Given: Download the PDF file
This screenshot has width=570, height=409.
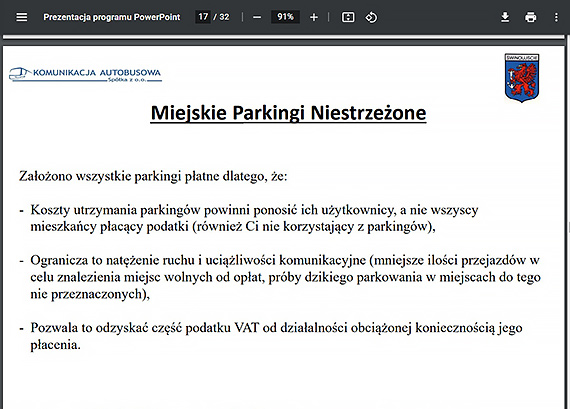Looking at the screenshot, I should [x=505, y=17].
